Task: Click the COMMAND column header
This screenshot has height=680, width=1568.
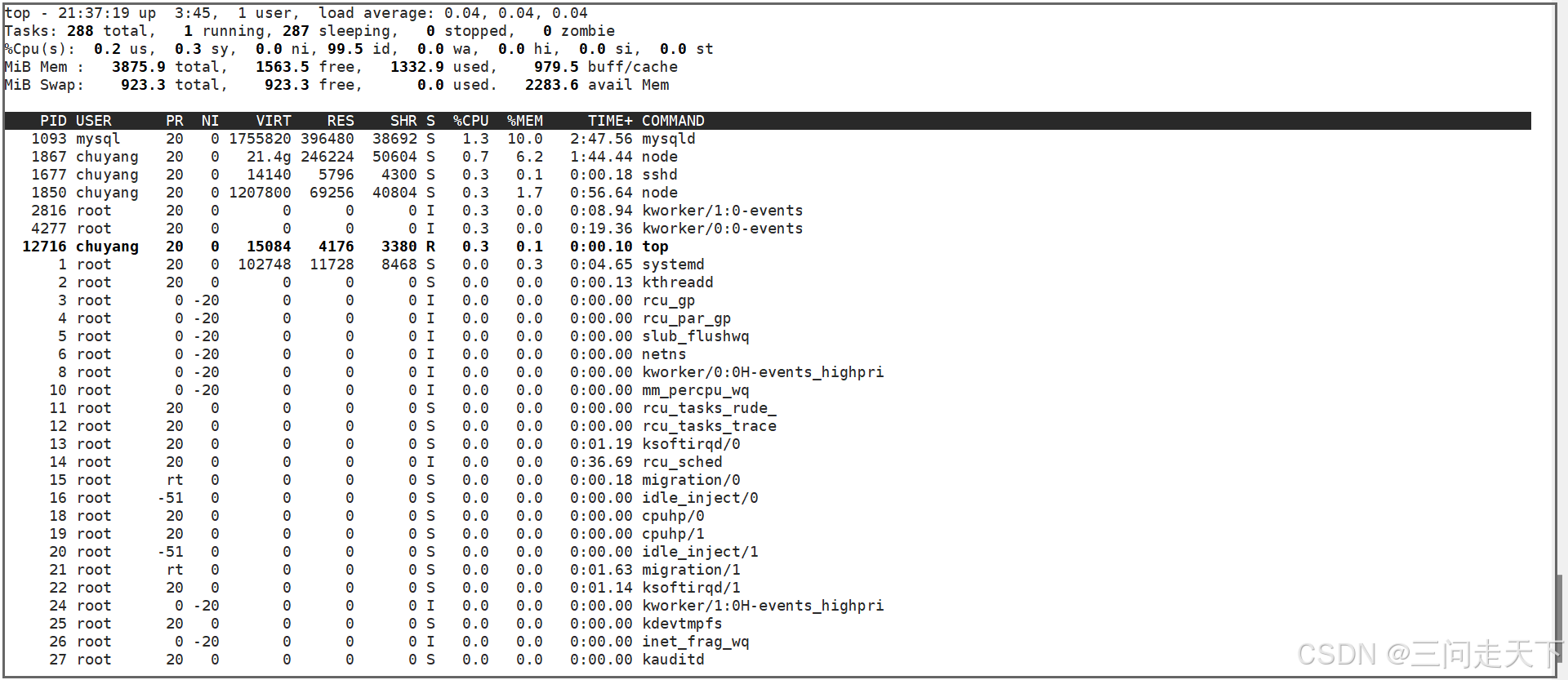Action: pyautogui.click(x=673, y=121)
